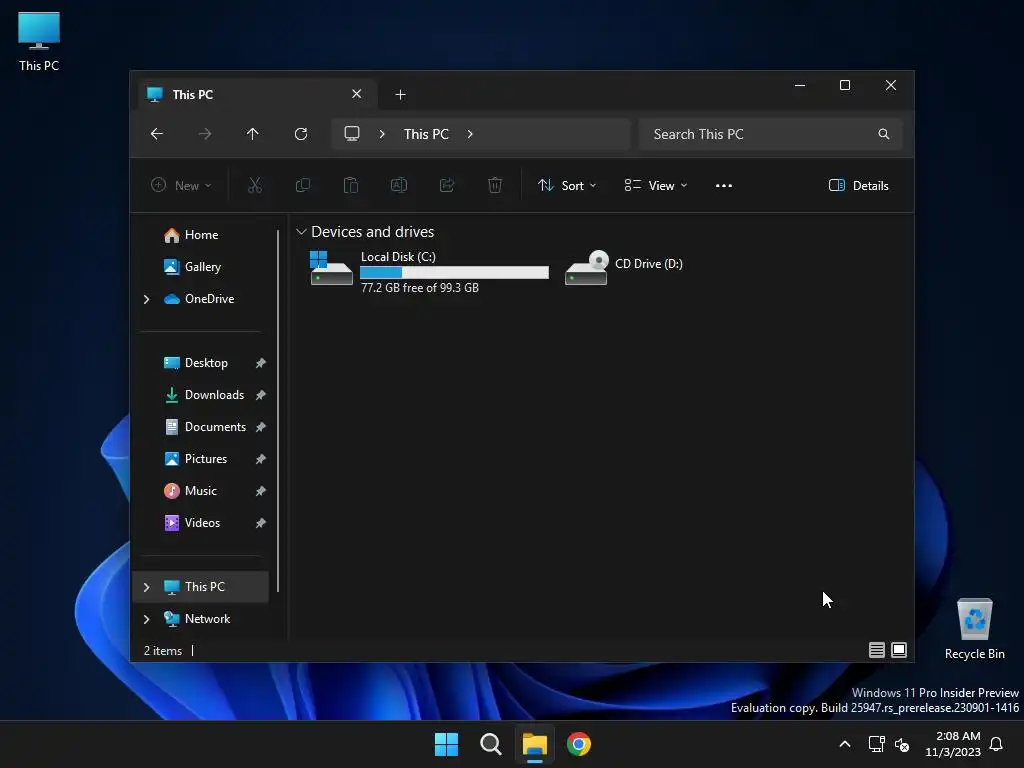Add a new File Explorer tab
The height and width of the screenshot is (768, 1024).
click(x=400, y=95)
